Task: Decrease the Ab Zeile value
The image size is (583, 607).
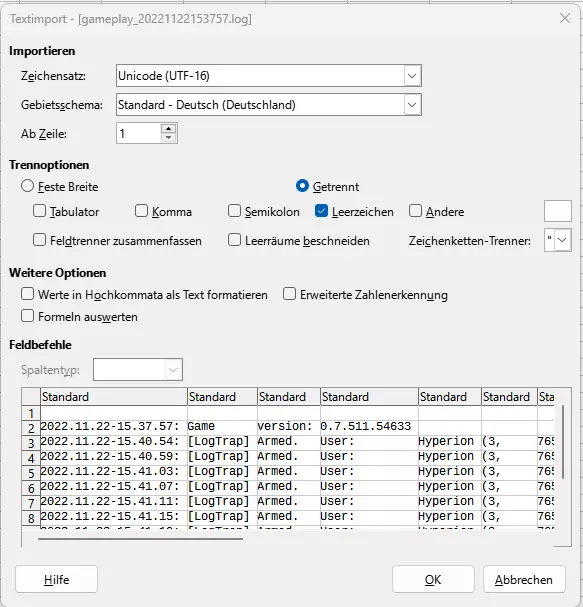Action: point(168,138)
